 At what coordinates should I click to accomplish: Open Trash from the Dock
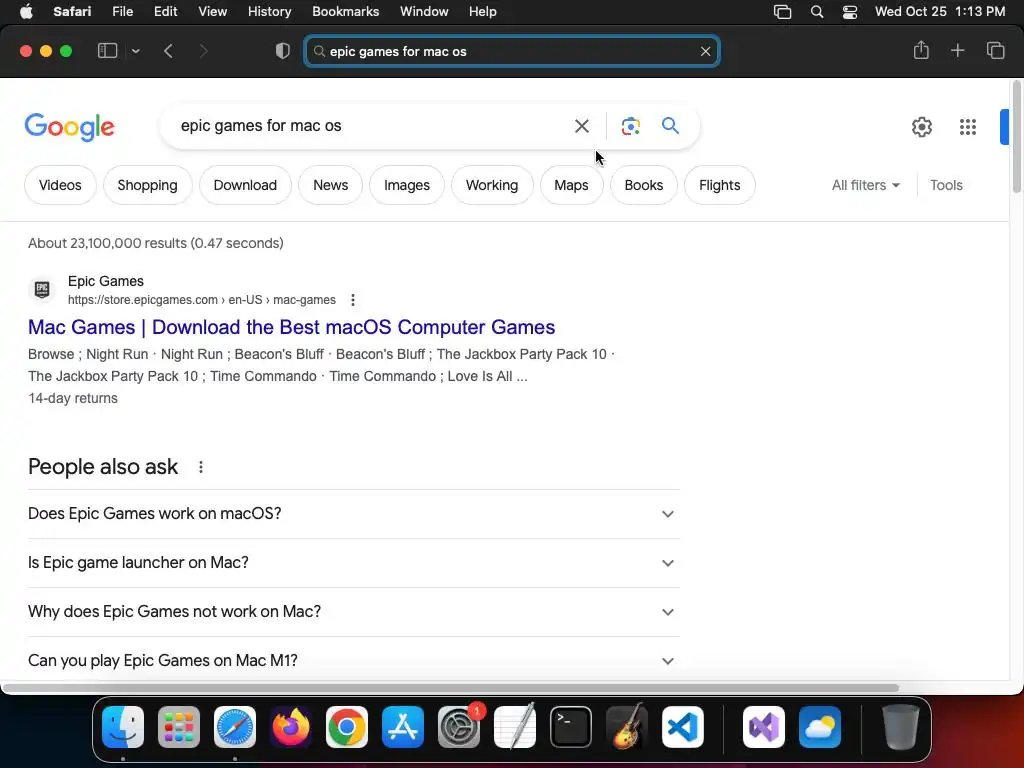click(x=901, y=727)
